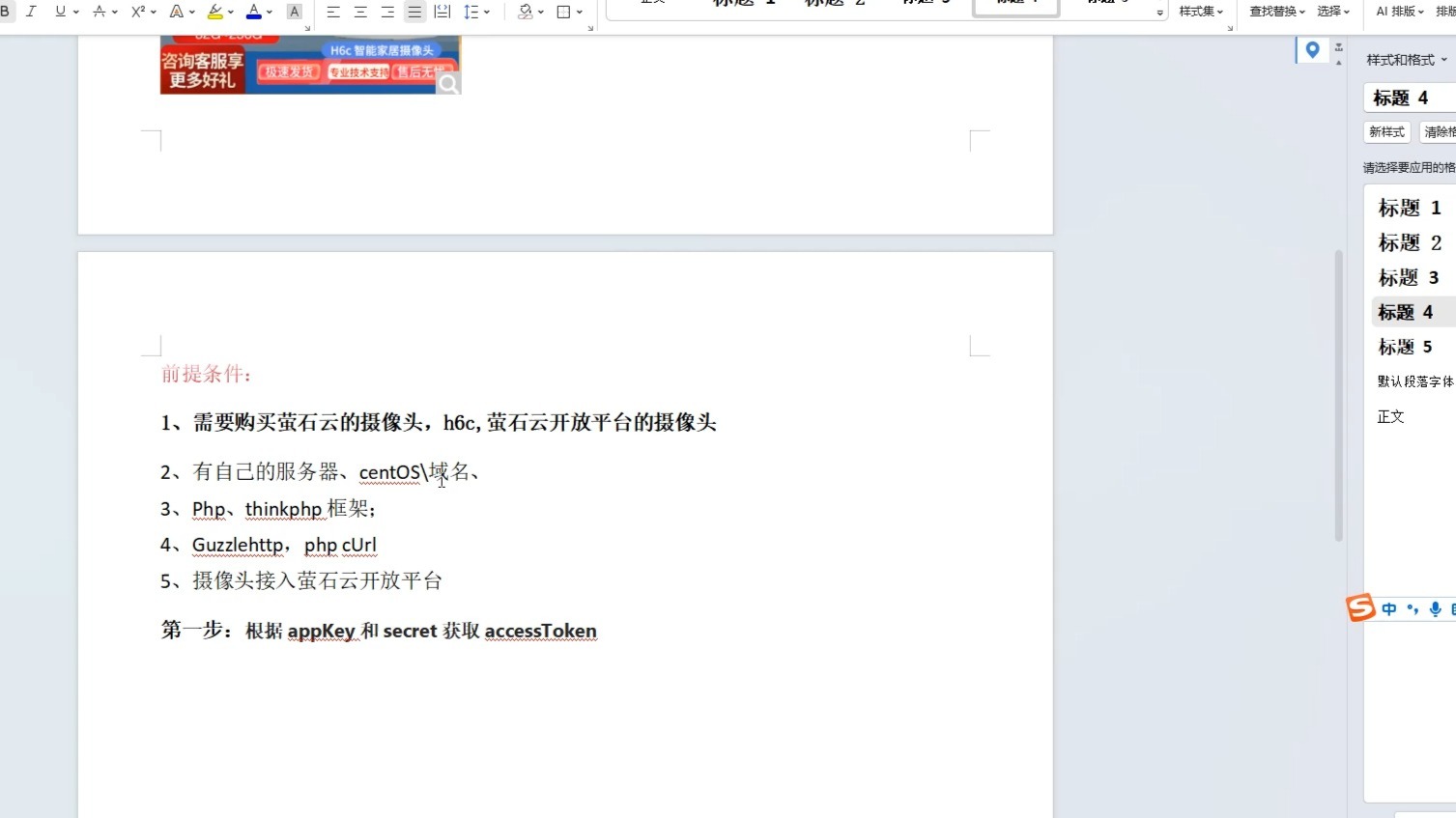Open font color dropdown arrow
The width and height of the screenshot is (1456, 818).
coord(270,12)
